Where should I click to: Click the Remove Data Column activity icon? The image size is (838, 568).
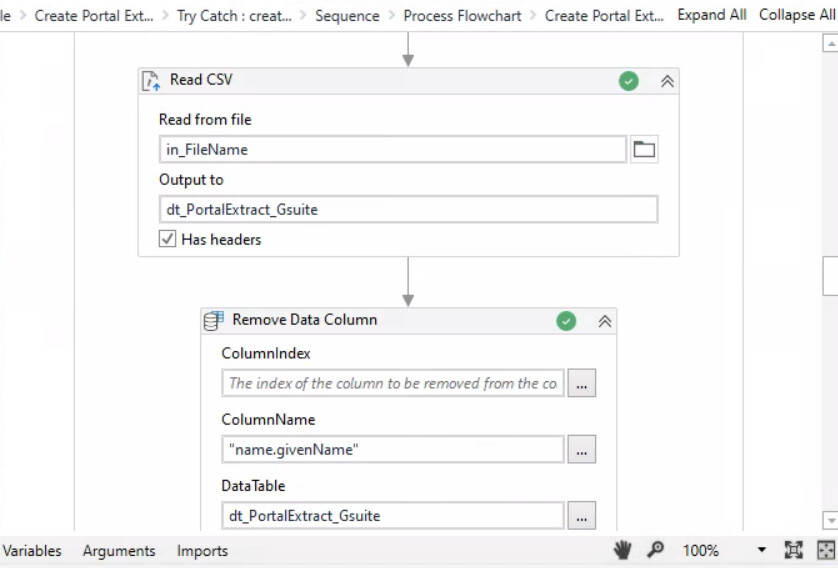213,320
